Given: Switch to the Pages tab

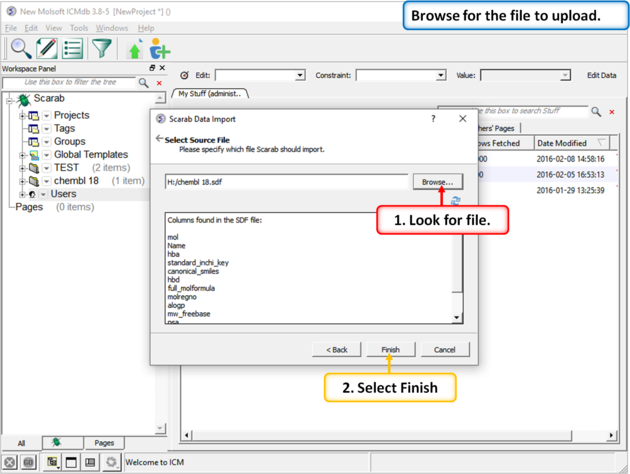Looking at the screenshot, I should [103, 442].
